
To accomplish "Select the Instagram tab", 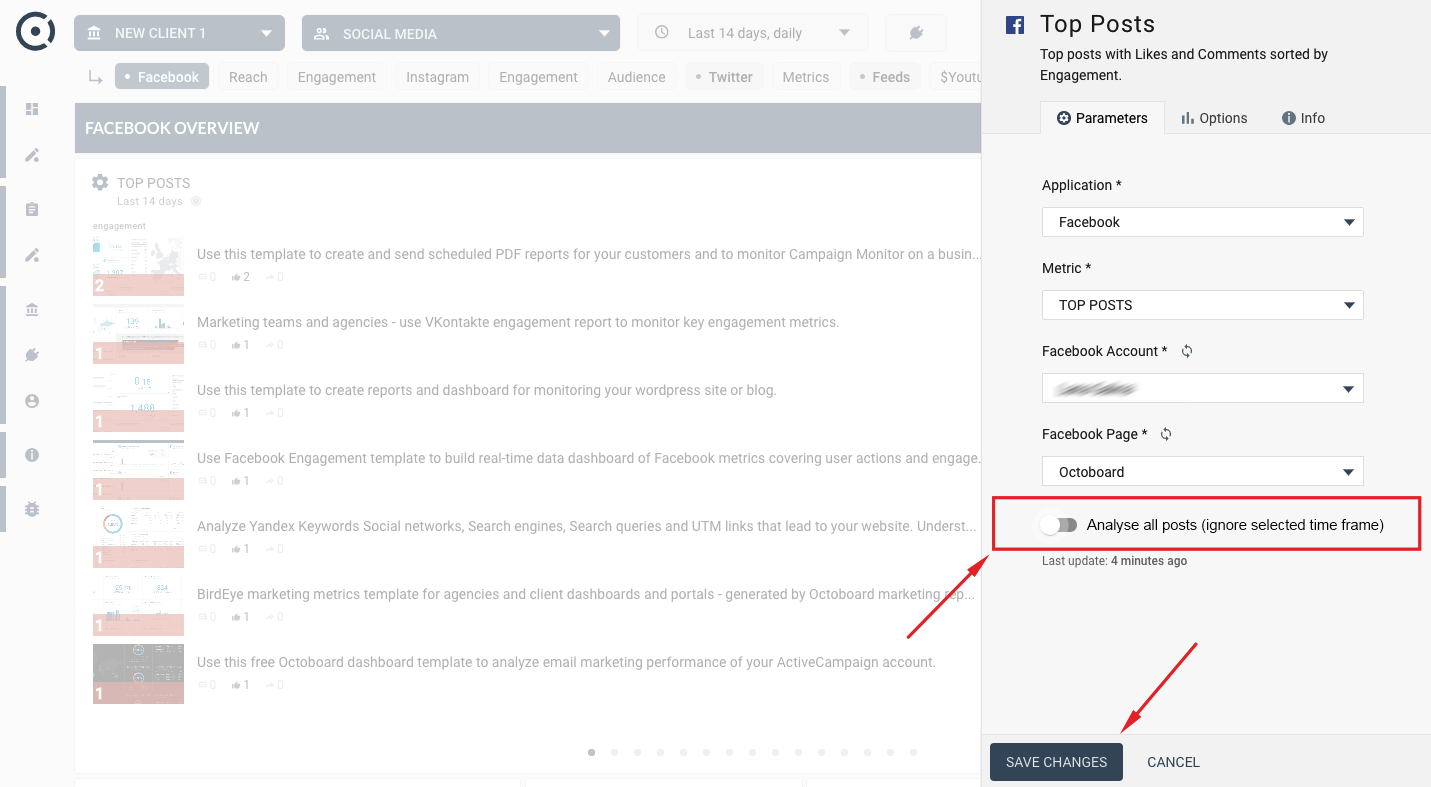I will [438, 77].
